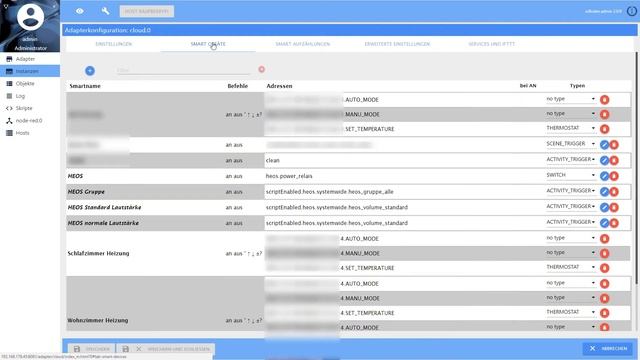Delete Wohnzimmer Heizung 4.MANU_MODE address
Screen dimensions: 640x360
604,298
